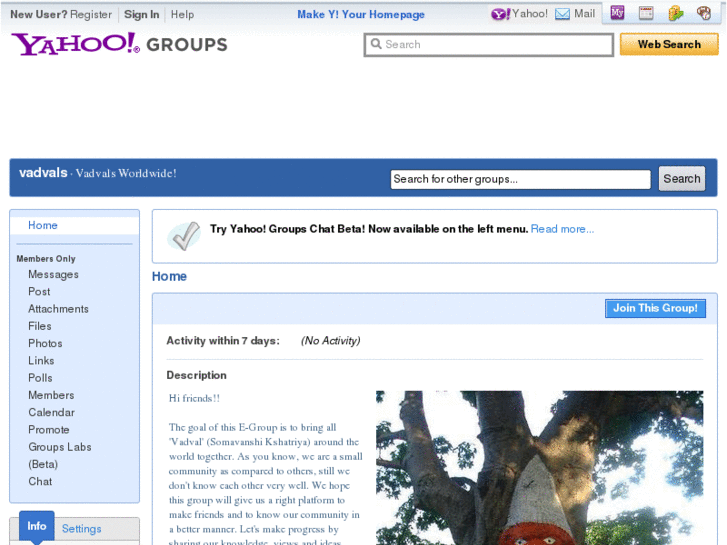Open the Help link
This screenshot has height=545, width=727.
click(182, 14)
